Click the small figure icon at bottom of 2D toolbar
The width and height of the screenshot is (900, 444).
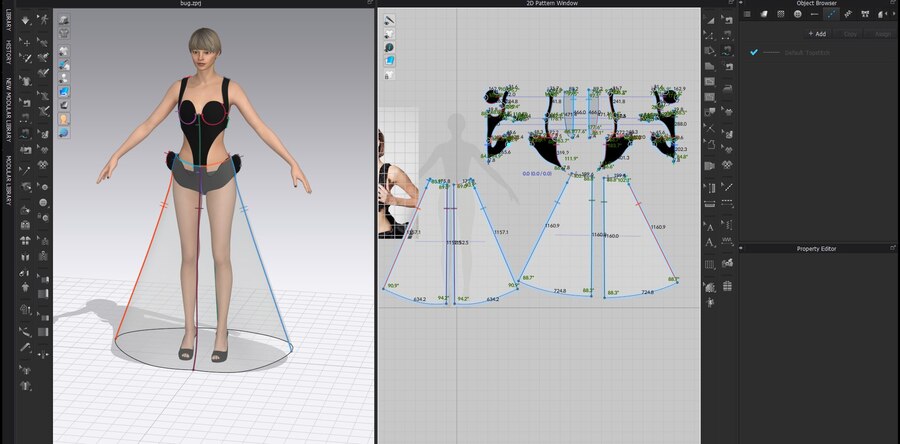pos(710,301)
